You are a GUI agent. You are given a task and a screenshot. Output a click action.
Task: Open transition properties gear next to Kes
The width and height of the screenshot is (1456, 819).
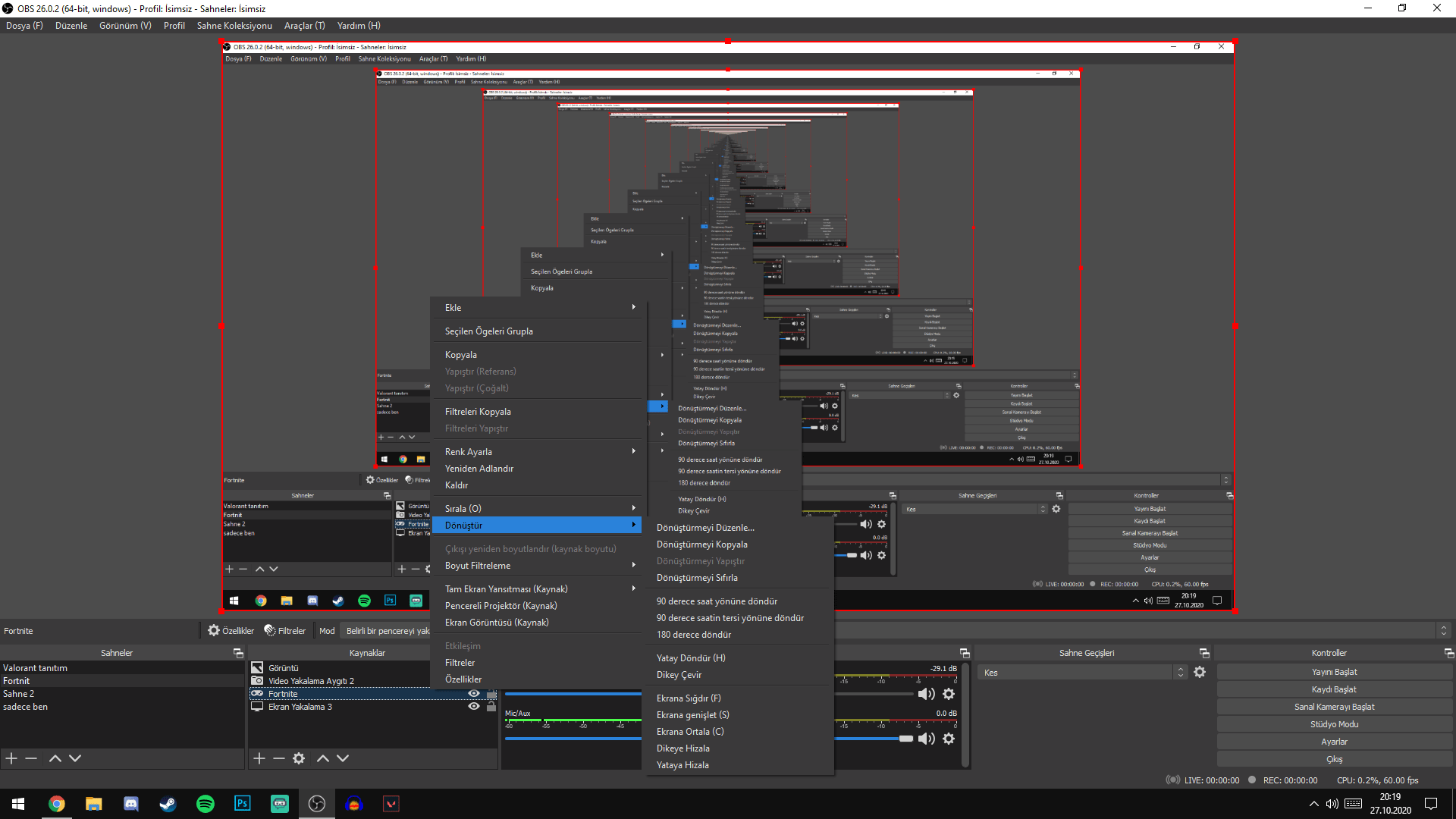1200,673
